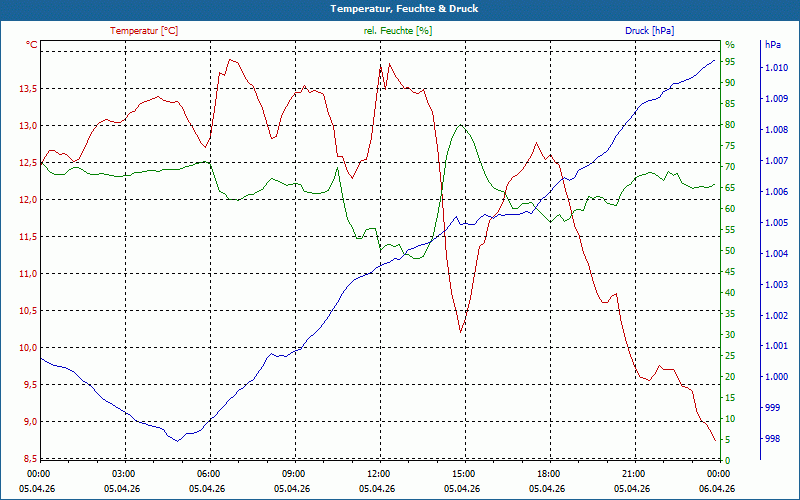Click the '30' tick on the humidity axis
The image size is (800, 500).
[x=730, y=335]
